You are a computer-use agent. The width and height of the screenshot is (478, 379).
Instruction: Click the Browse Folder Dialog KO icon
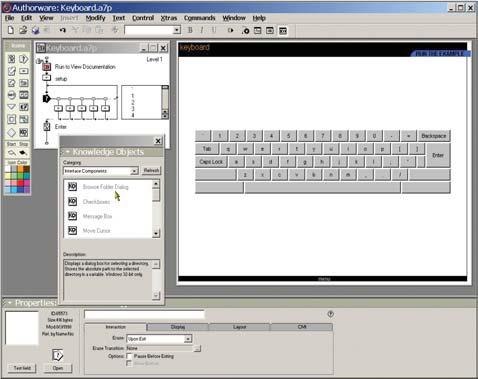tap(72, 186)
